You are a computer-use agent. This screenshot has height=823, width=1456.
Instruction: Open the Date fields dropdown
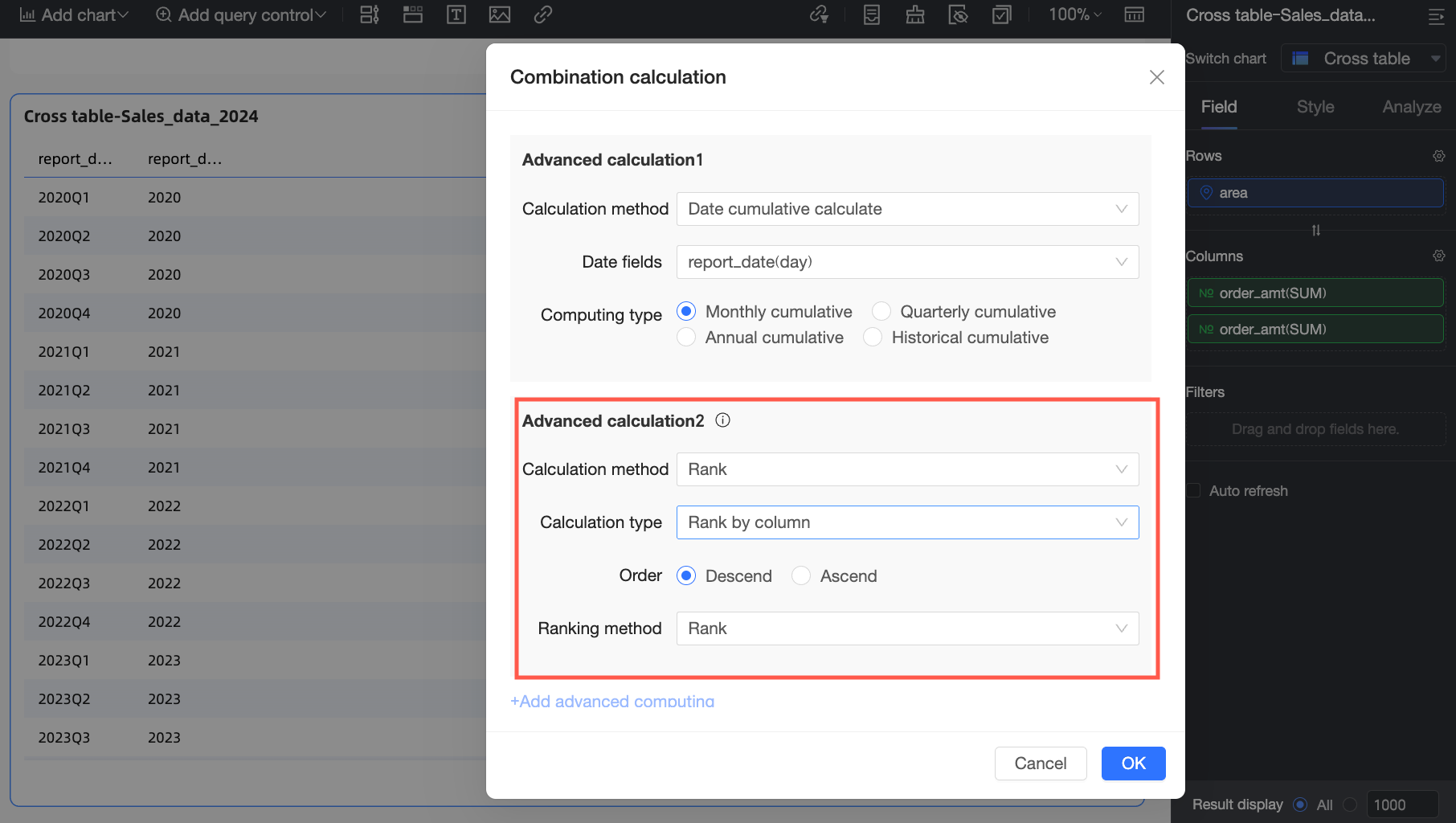tap(907, 262)
